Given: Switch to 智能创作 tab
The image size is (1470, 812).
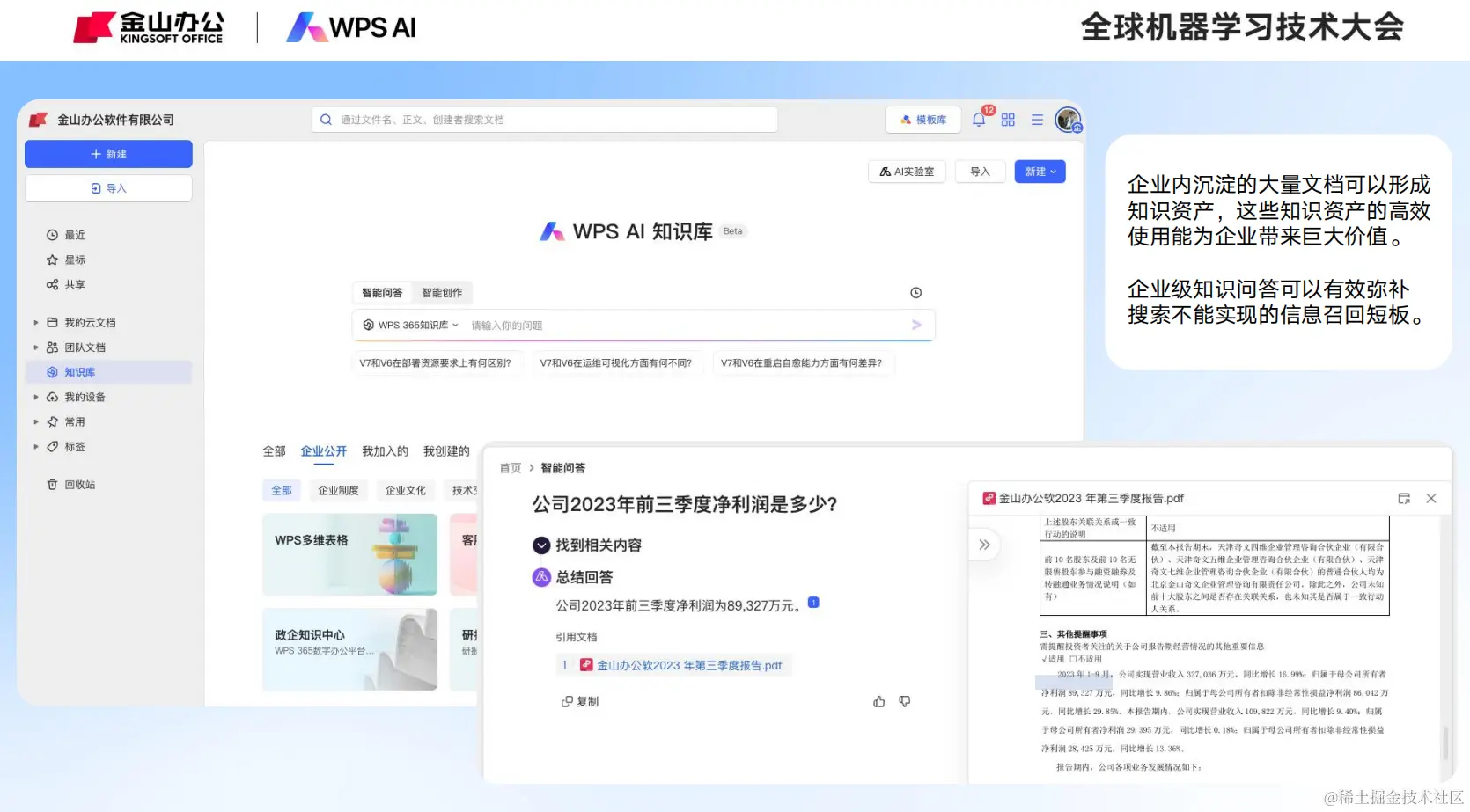Looking at the screenshot, I should tap(442, 293).
